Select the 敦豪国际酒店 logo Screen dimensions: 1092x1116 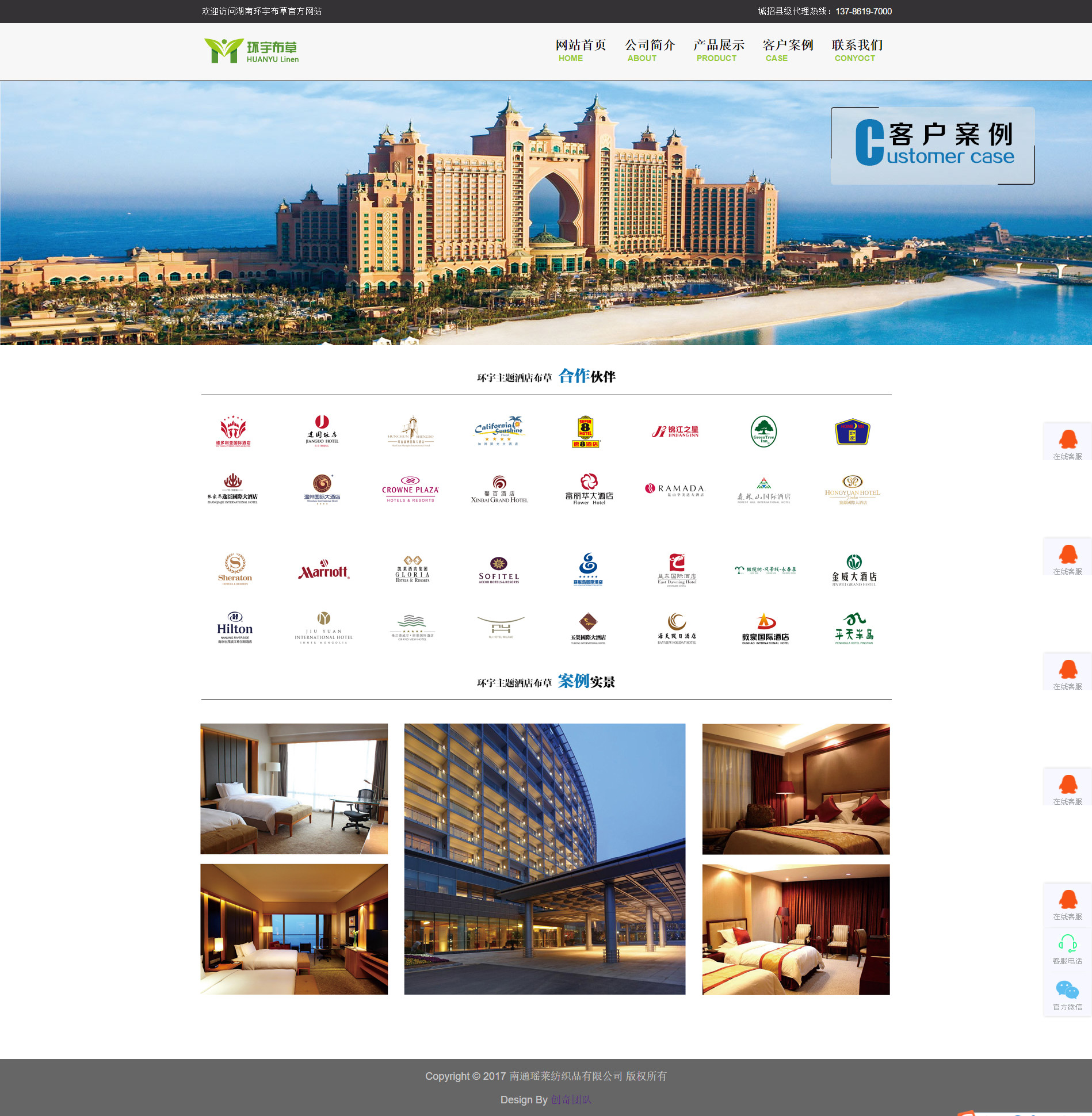coord(766,628)
